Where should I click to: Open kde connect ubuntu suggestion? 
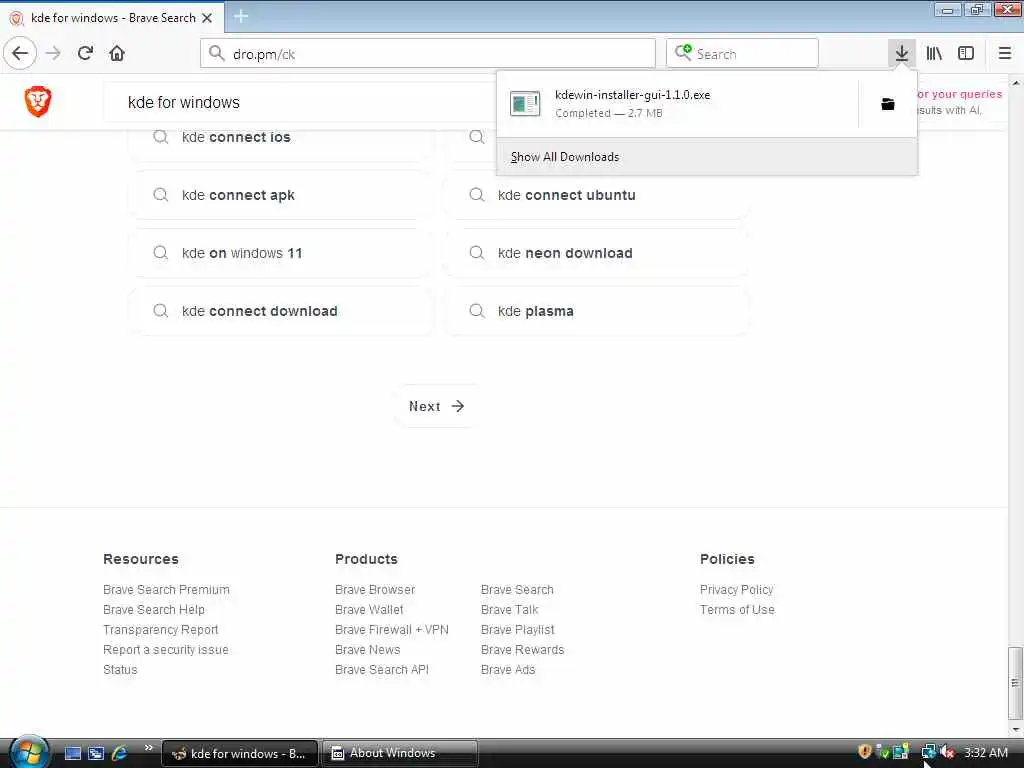597,195
